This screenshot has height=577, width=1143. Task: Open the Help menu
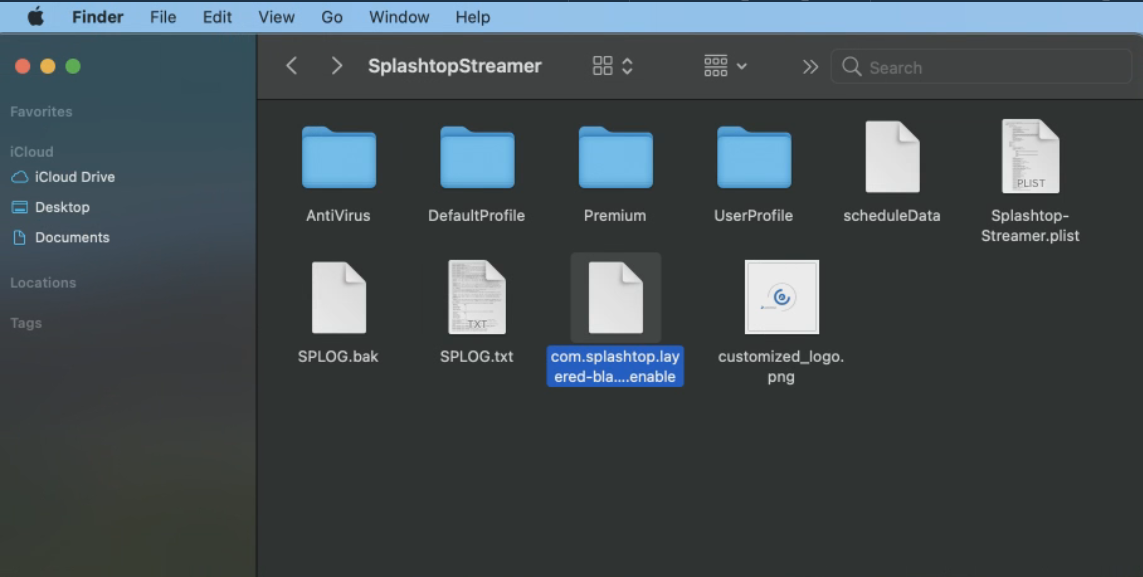click(472, 17)
